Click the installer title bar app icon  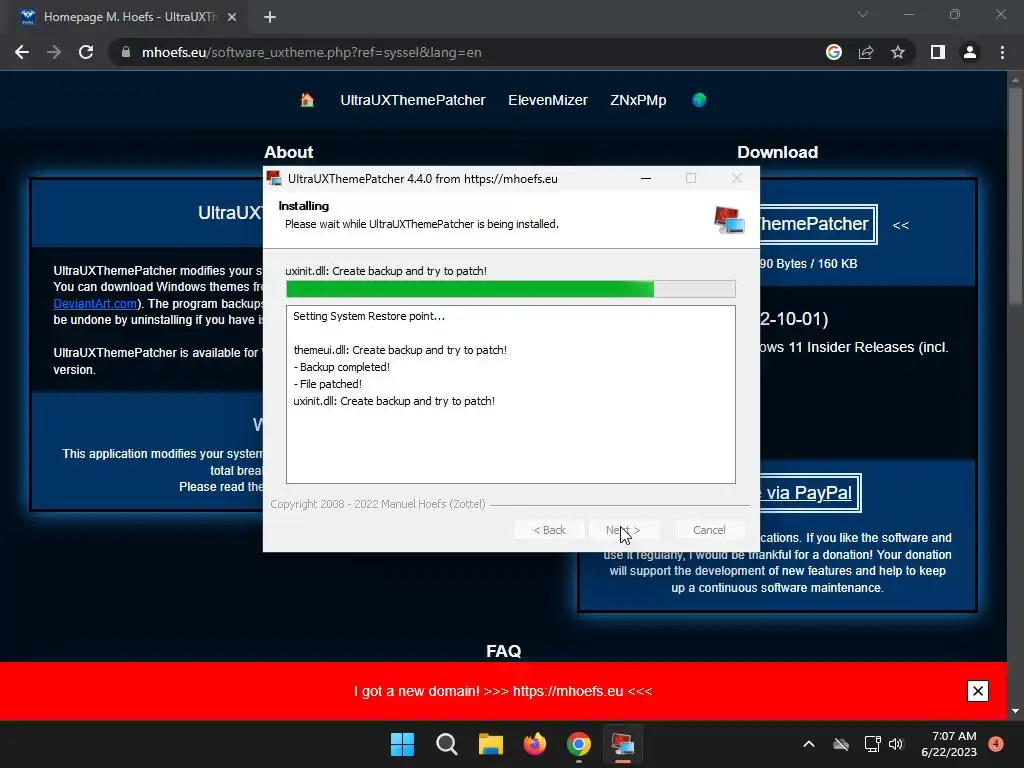coord(274,178)
